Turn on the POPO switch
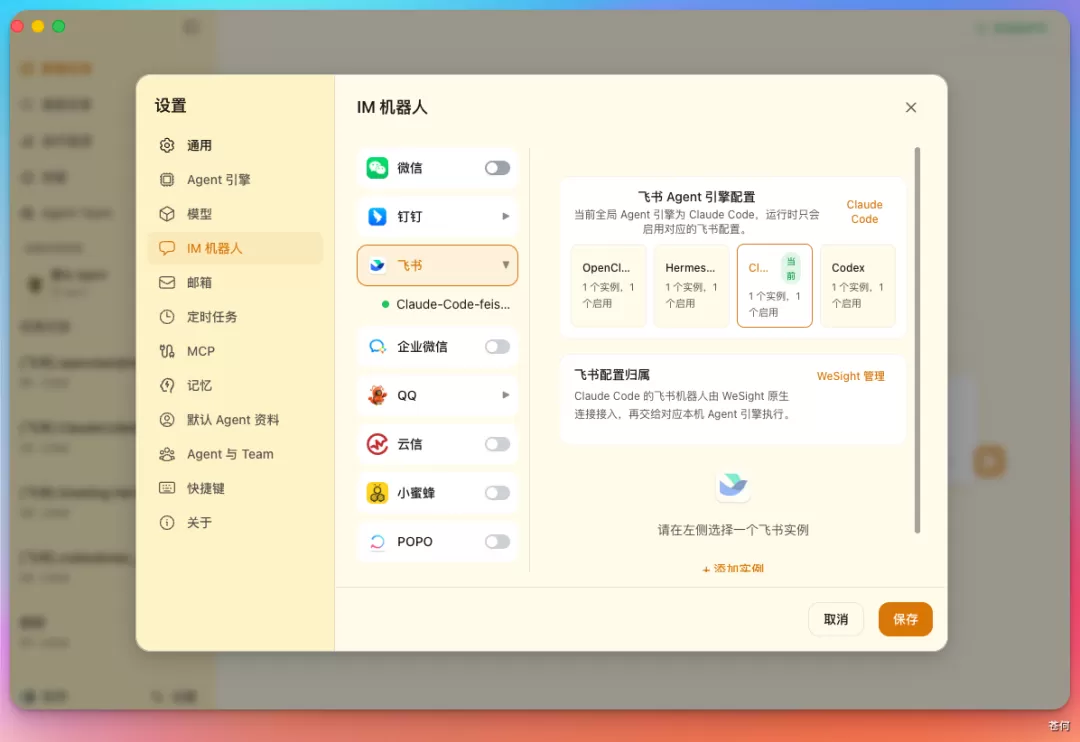 [x=497, y=542]
